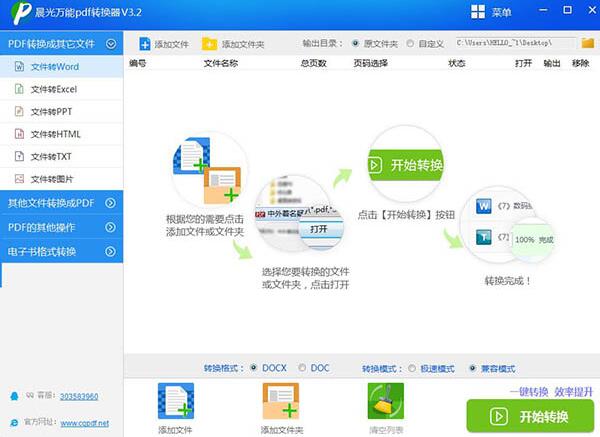The height and width of the screenshot is (437, 600).
Task: Collapse the PDF转换成其它文件 section chevron
Action: pyautogui.click(x=111, y=44)
